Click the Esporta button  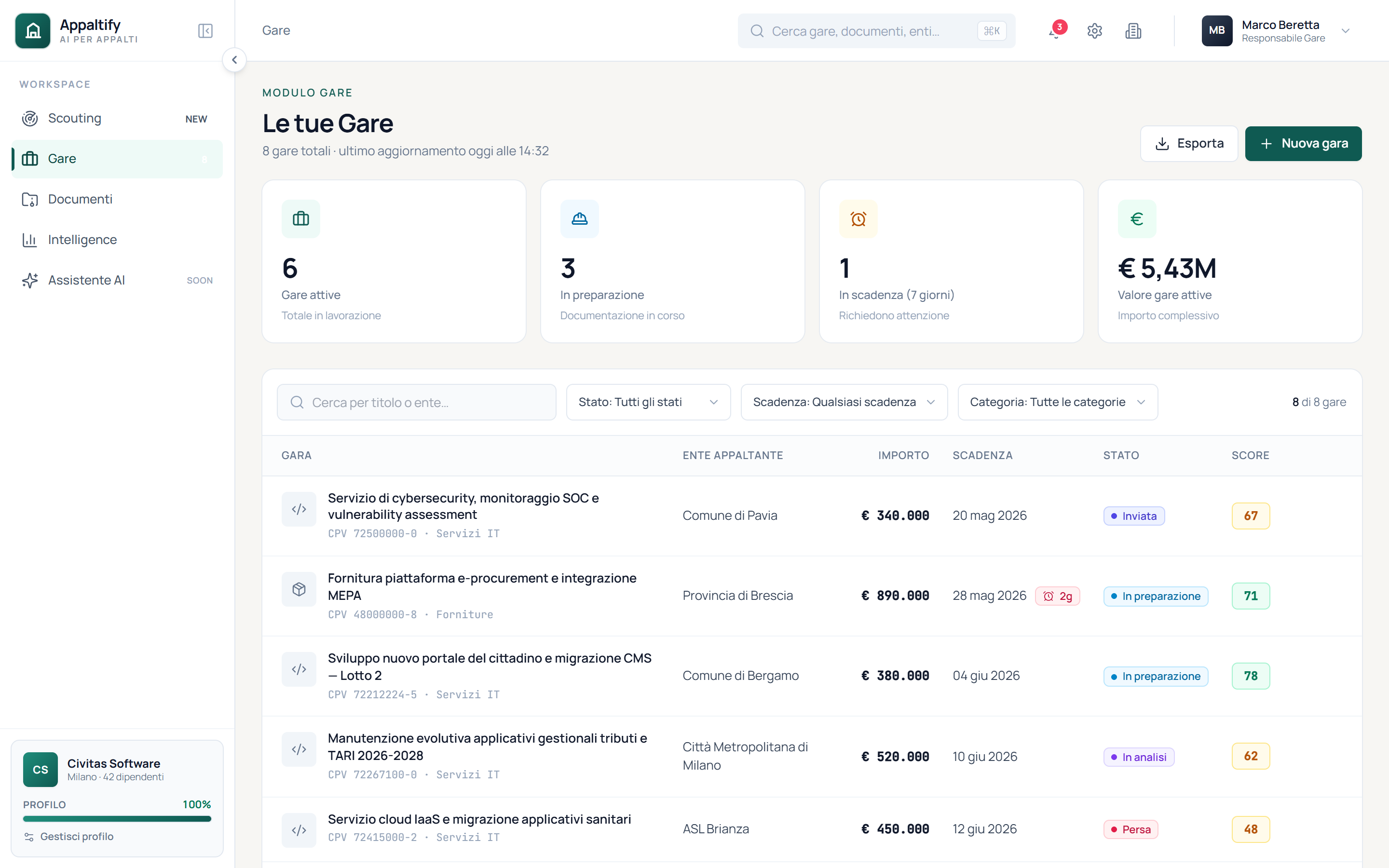coord(1189,144)
